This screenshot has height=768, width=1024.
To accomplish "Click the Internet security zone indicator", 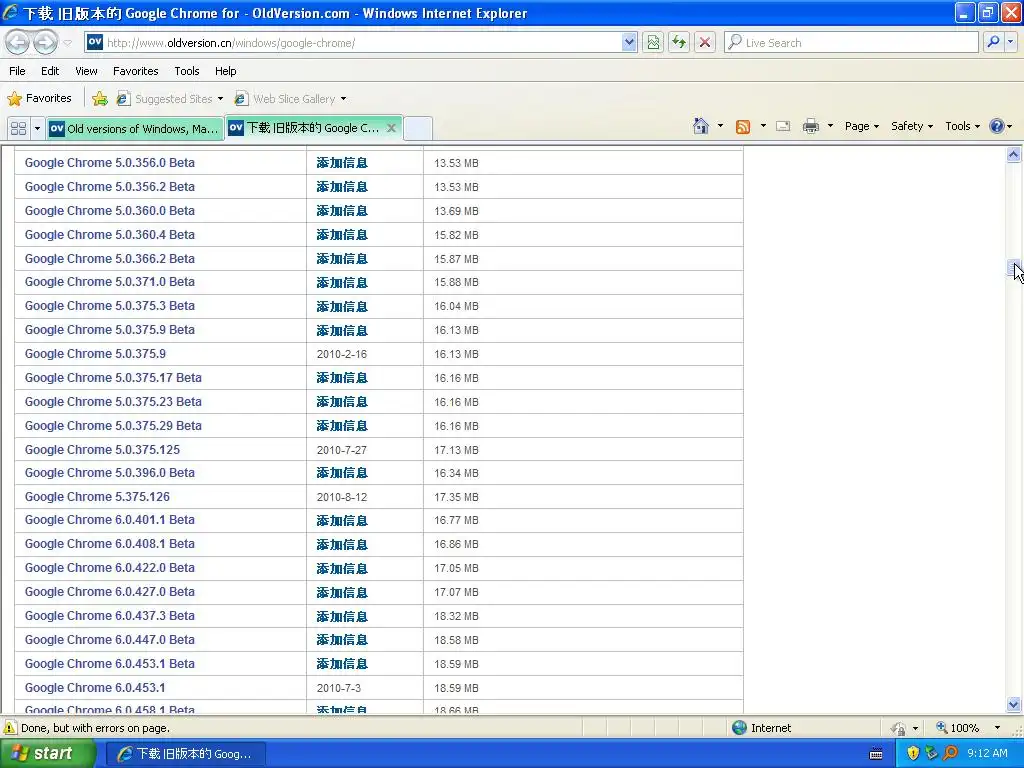I will [x=761, y=728].
